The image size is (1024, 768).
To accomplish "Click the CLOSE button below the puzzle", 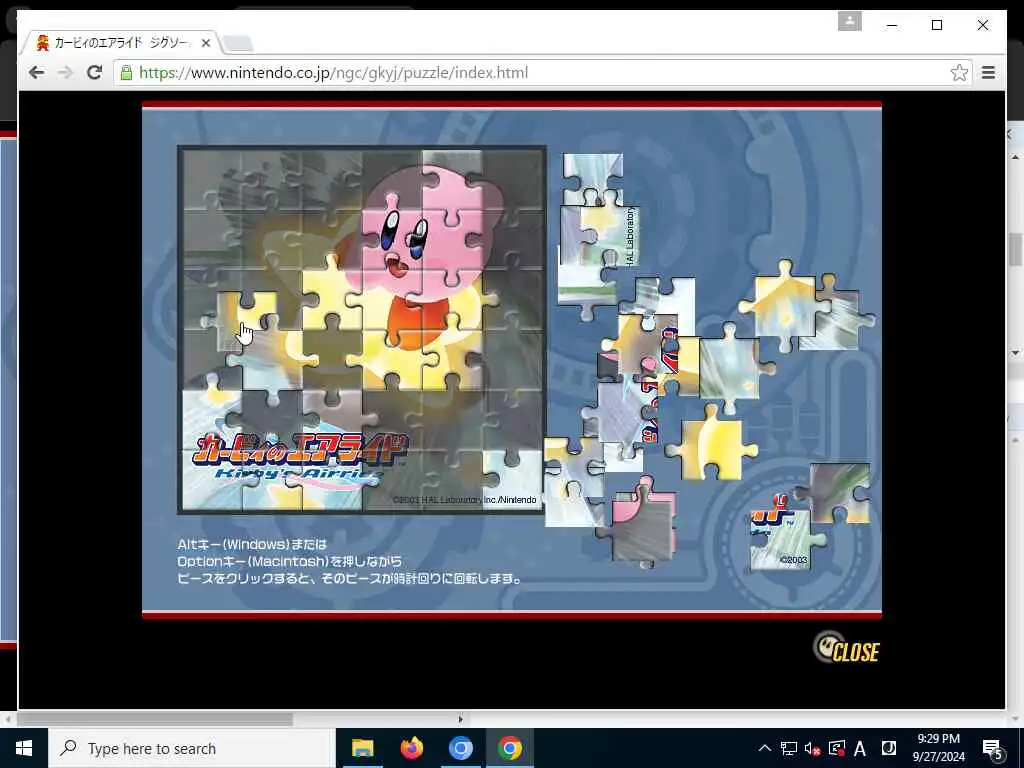I will pyautogui.click(x=847, y=648).
